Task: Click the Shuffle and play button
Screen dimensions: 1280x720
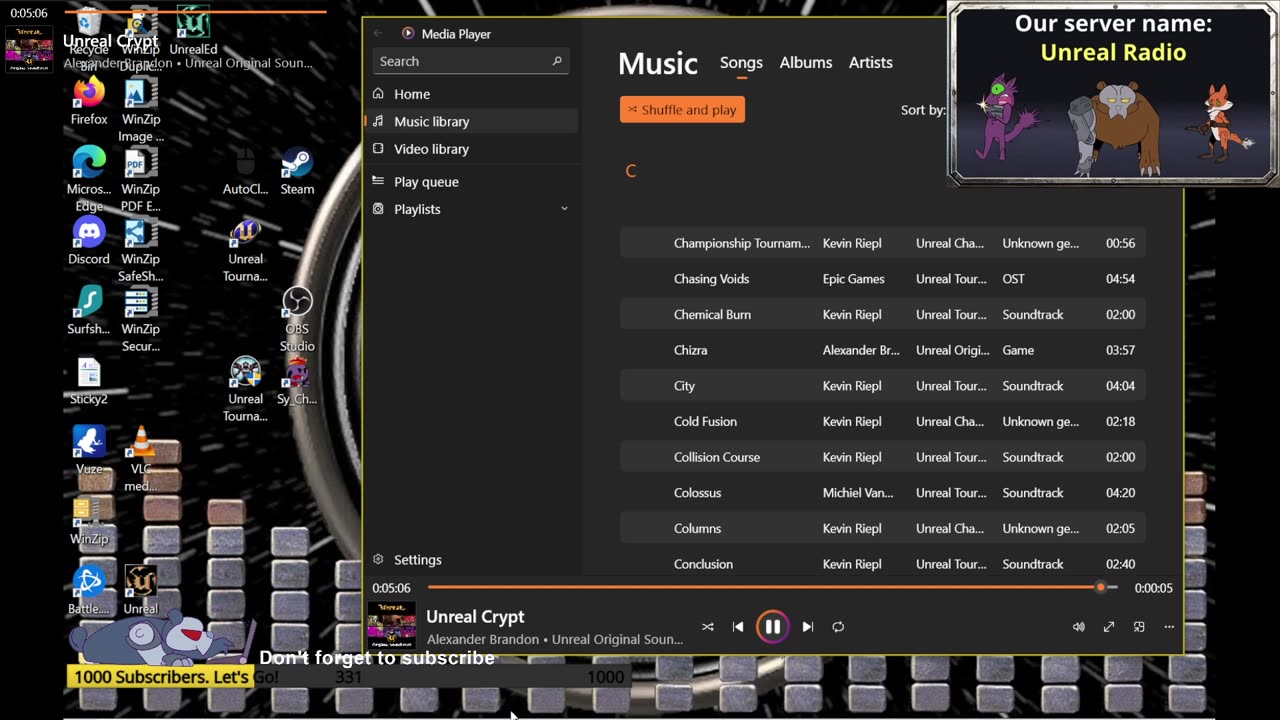Action: (x=682, y=110)
